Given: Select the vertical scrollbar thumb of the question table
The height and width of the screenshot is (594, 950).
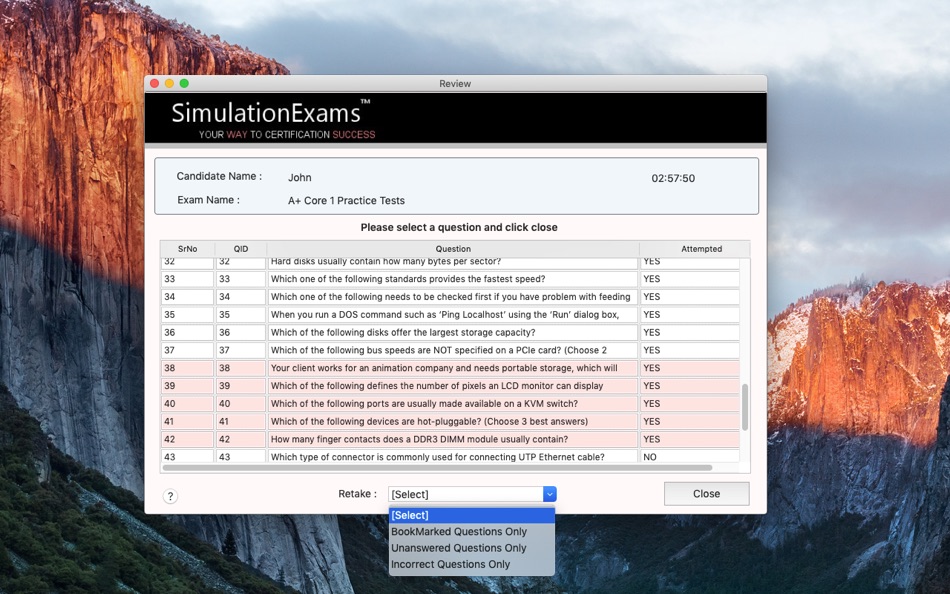Looking at the screenshot, I should [x=745, y=407].
